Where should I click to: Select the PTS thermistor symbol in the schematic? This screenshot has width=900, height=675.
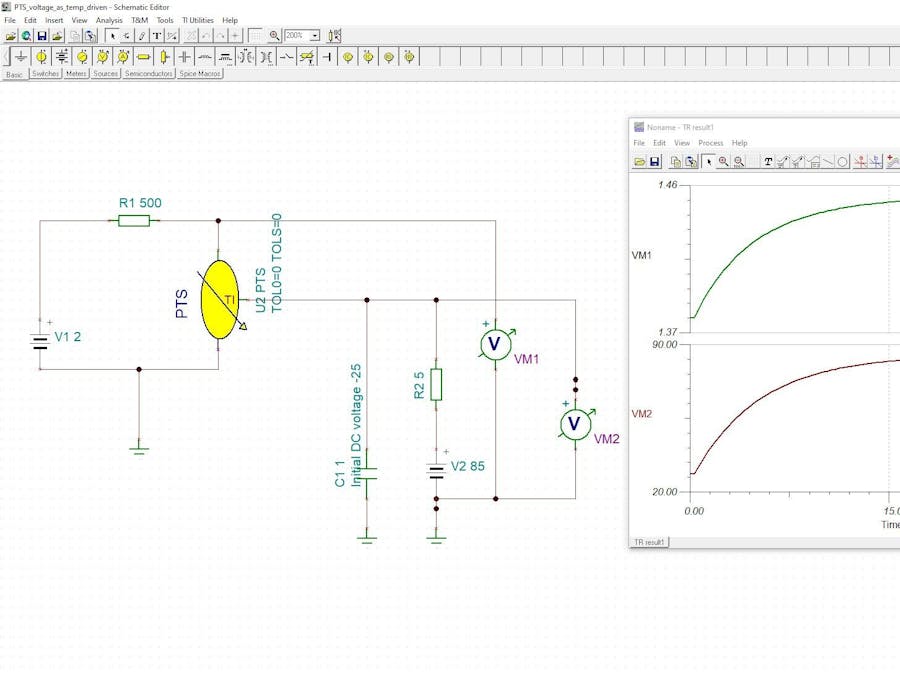(220, 300)
